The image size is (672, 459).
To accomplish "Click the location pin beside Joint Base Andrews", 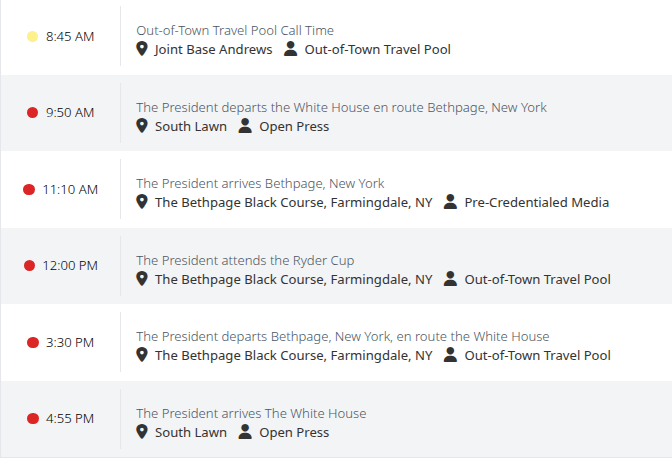I will pos(142,49).
